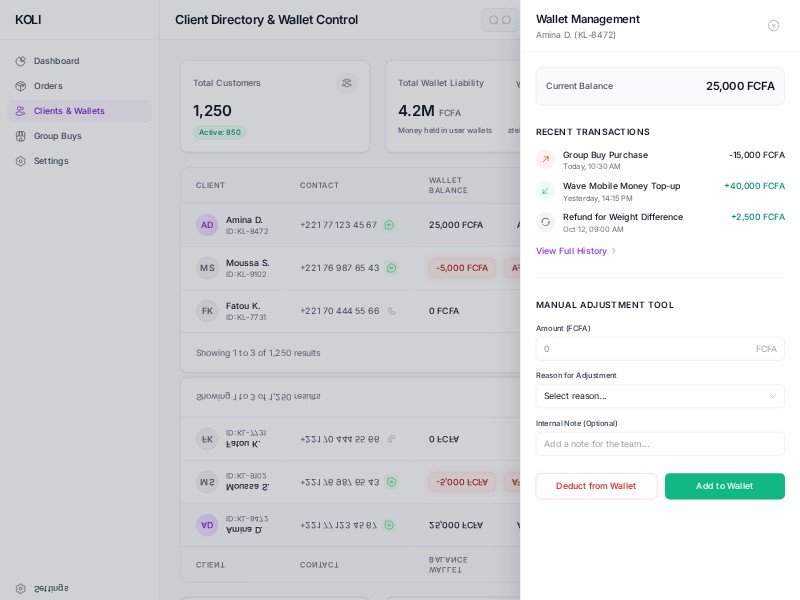The height and width of the screenshot is (600, 800).
Task: Click the customers icon on Total Customers card
Action: tap(347, 83)
